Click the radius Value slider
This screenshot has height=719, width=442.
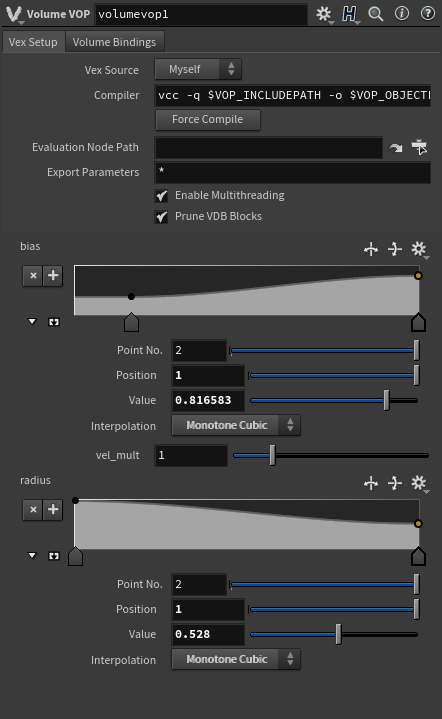(334, 634)
